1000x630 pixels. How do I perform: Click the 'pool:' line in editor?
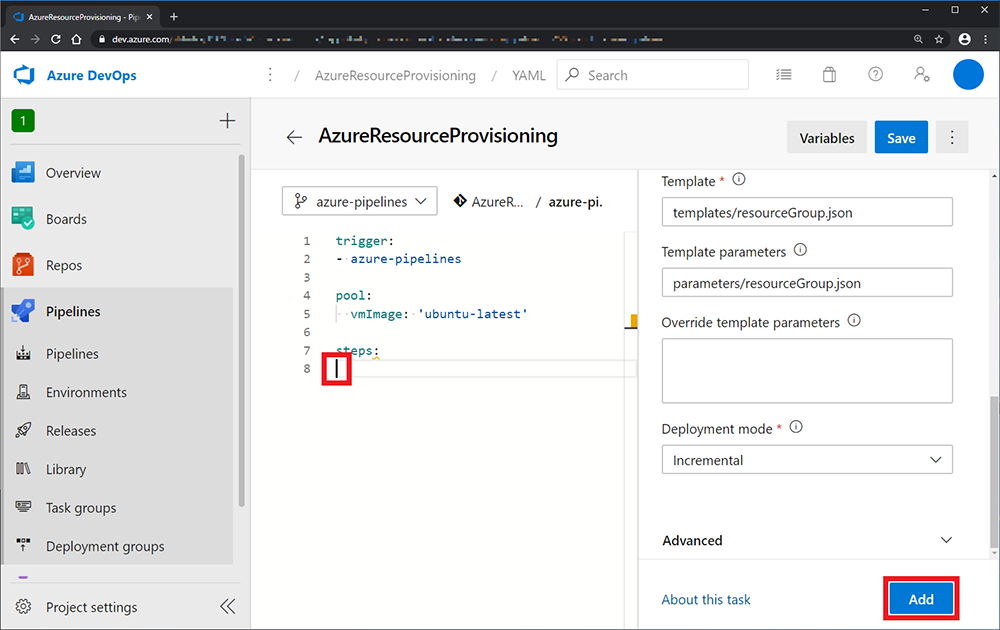coord(353,295)
